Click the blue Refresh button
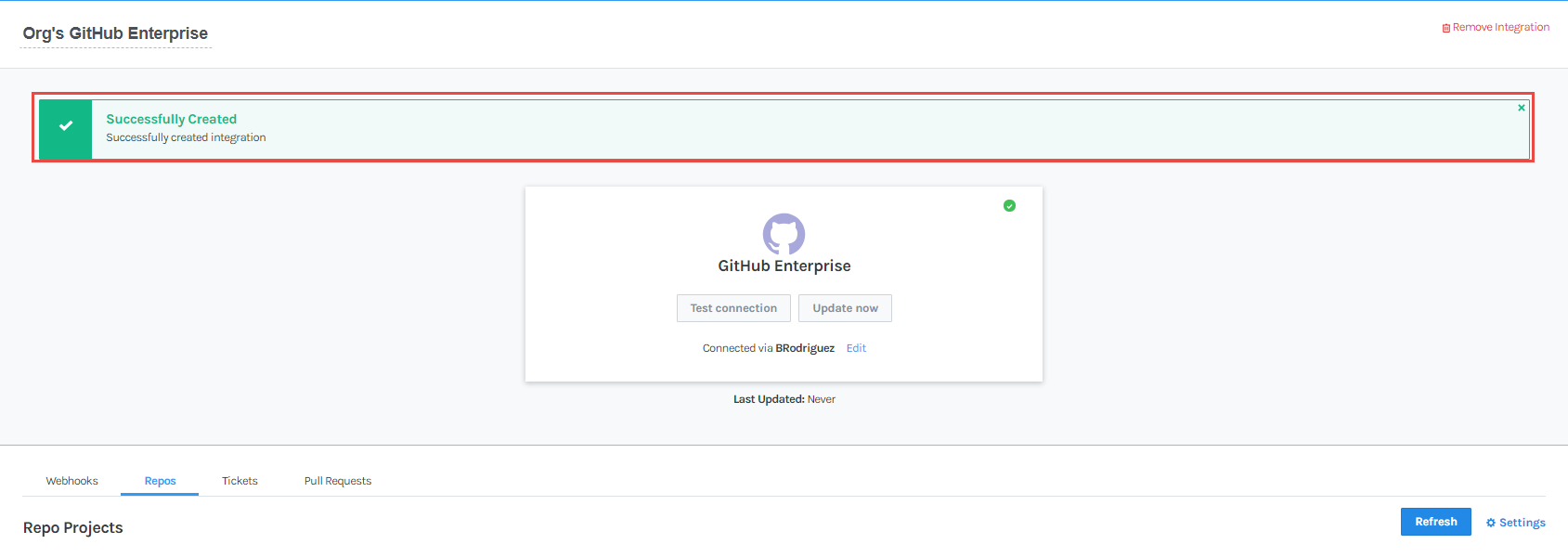The height and width of the screenshot is (557, 1568). coord(1435,522)
